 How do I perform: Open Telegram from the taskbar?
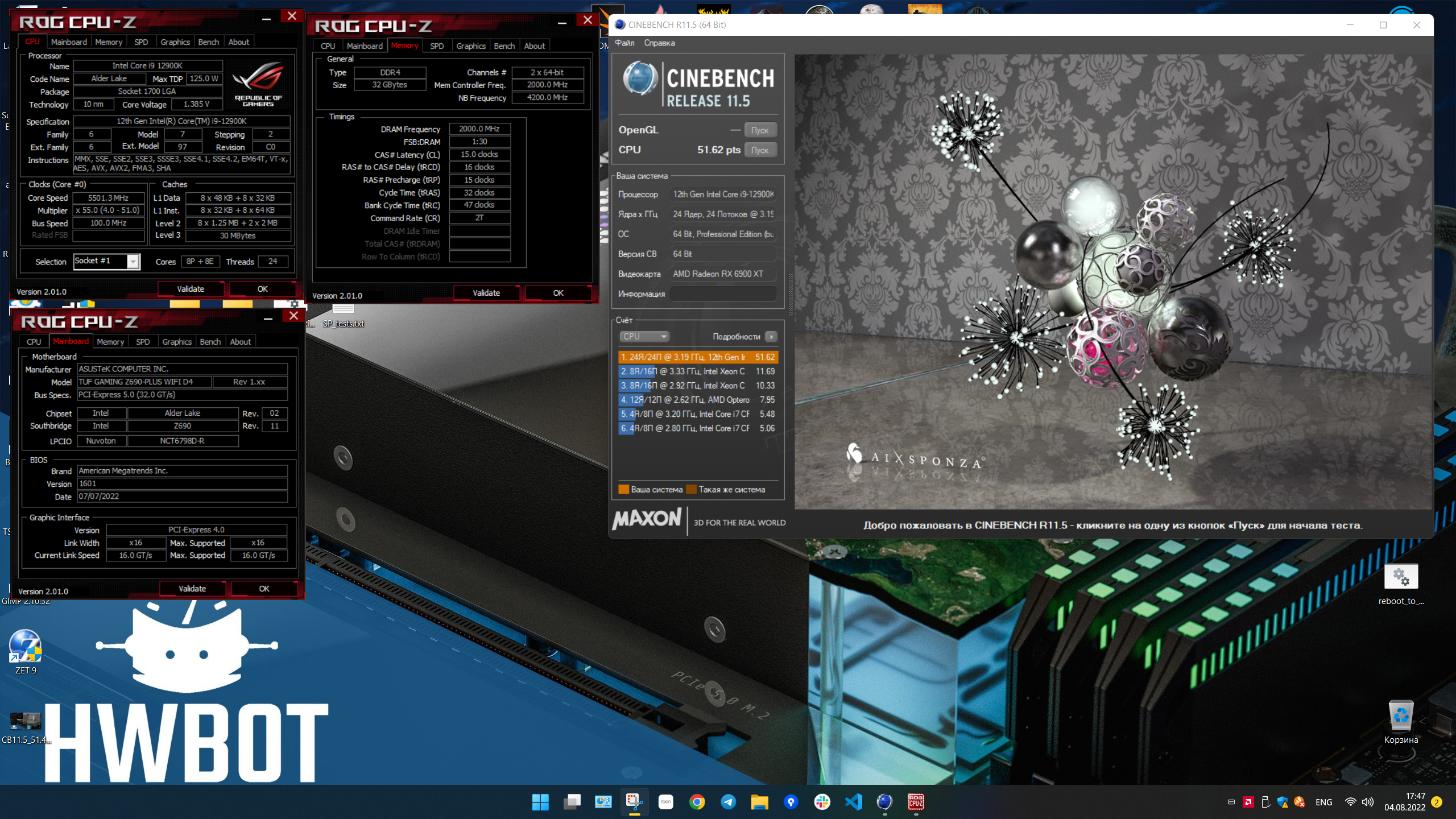click(728, 802)
